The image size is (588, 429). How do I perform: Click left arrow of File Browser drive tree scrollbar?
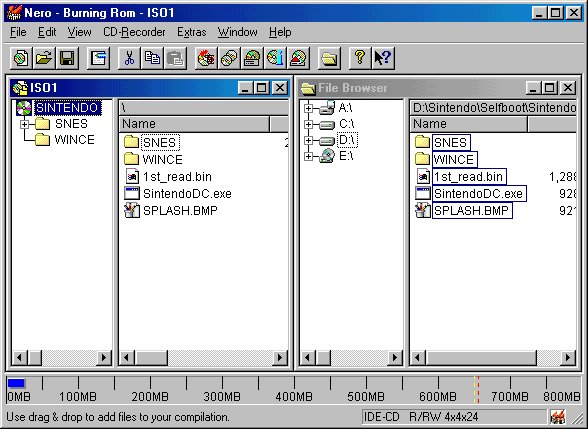click(x=308, y=357)
